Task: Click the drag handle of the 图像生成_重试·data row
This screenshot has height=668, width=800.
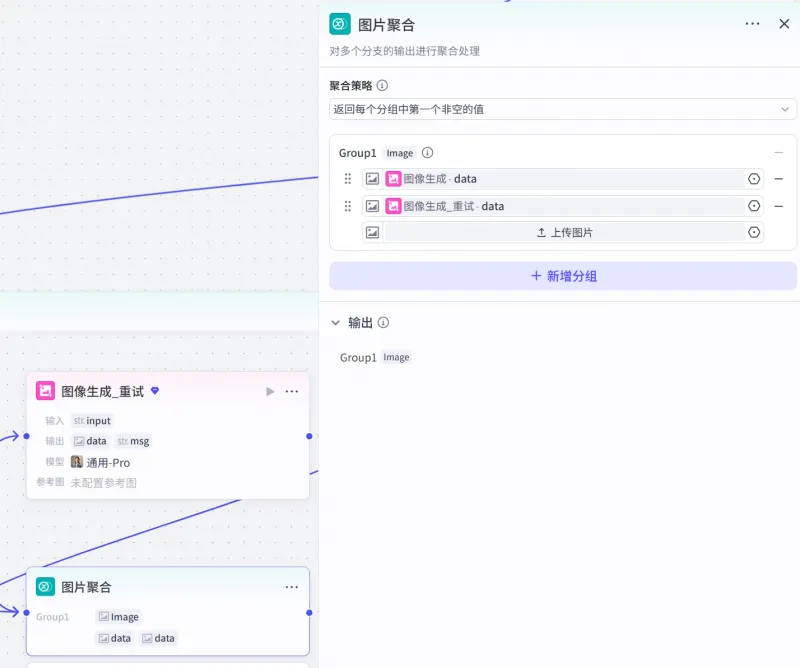Action: 347,206
